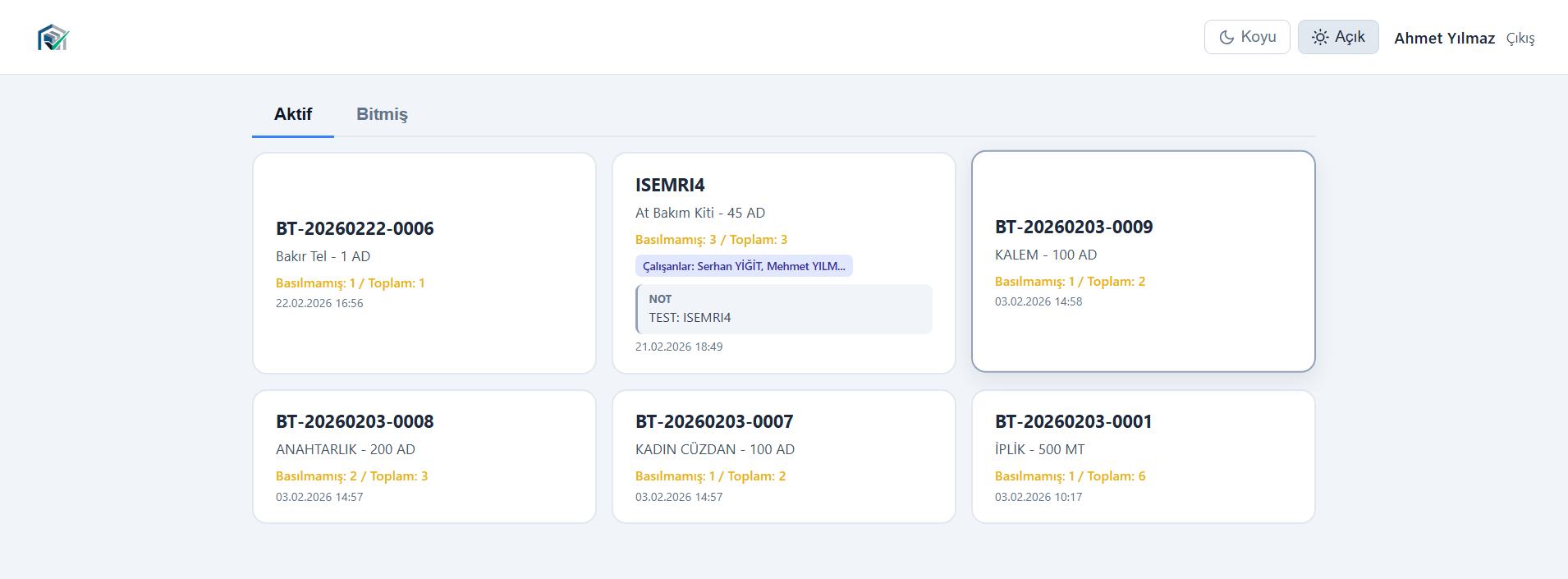Open work order BT-20260203-0001
Image resolution: width=1568 pixels, height=579 pixels.
(x=1073, y=422)
